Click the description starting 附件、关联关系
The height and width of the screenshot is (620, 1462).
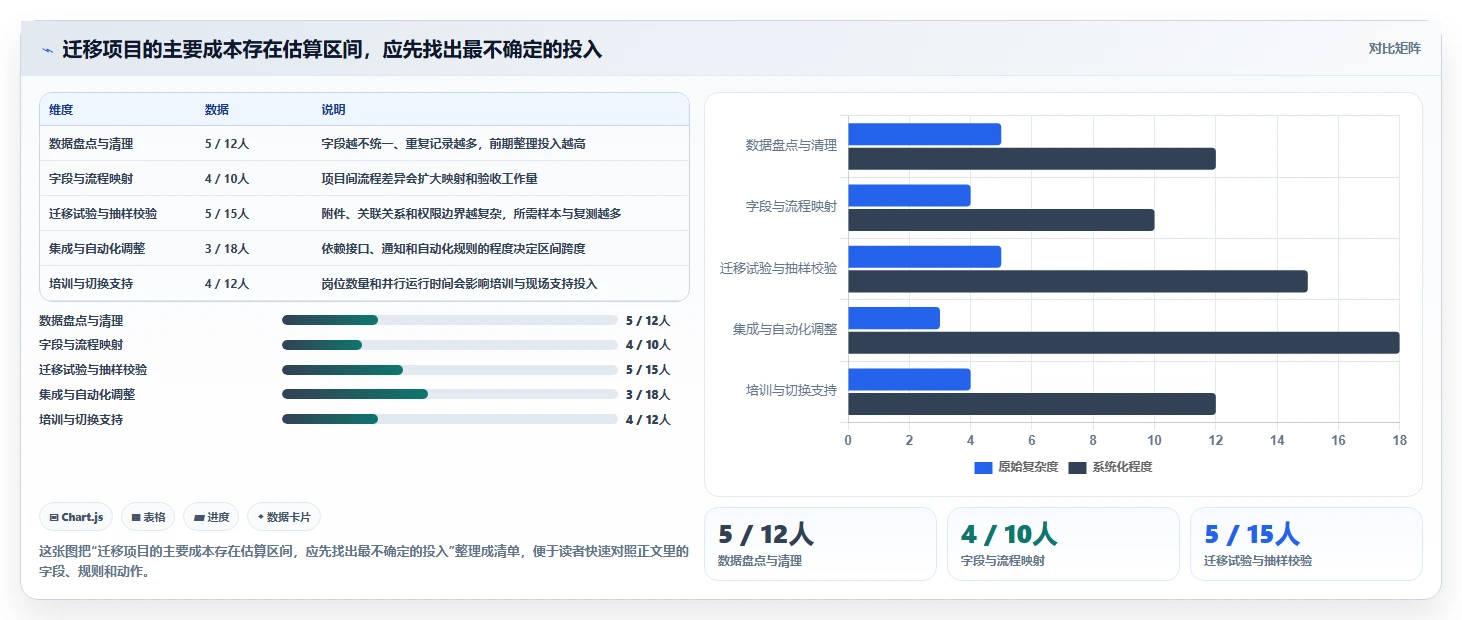tap(471, 214)
